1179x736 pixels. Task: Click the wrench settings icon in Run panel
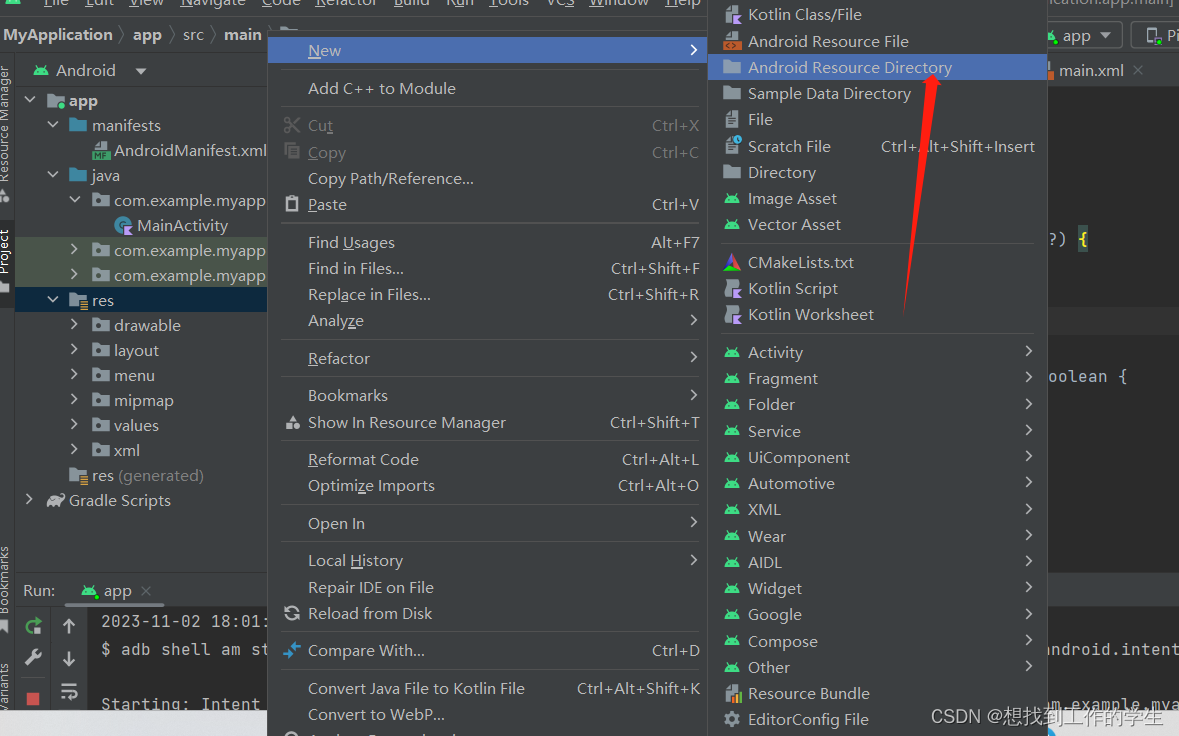tap(33, 658)
